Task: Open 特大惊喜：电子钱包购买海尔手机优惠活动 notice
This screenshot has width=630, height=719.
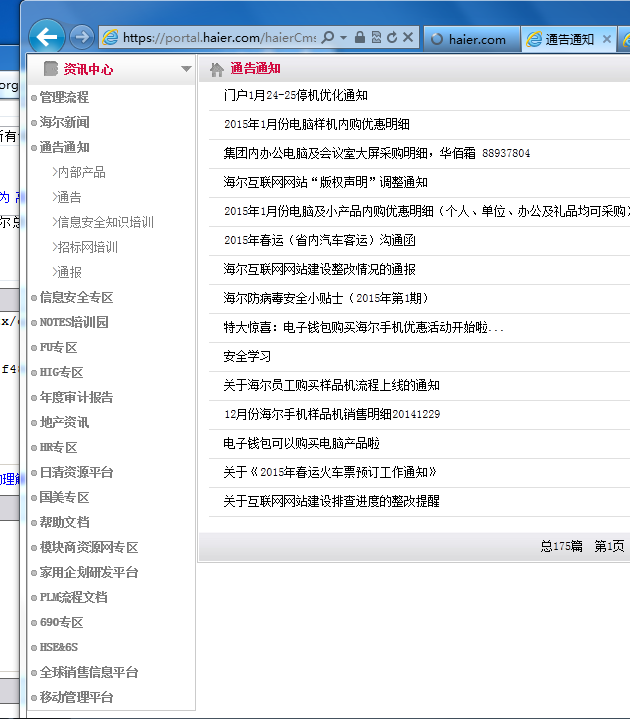Action: 364,327
